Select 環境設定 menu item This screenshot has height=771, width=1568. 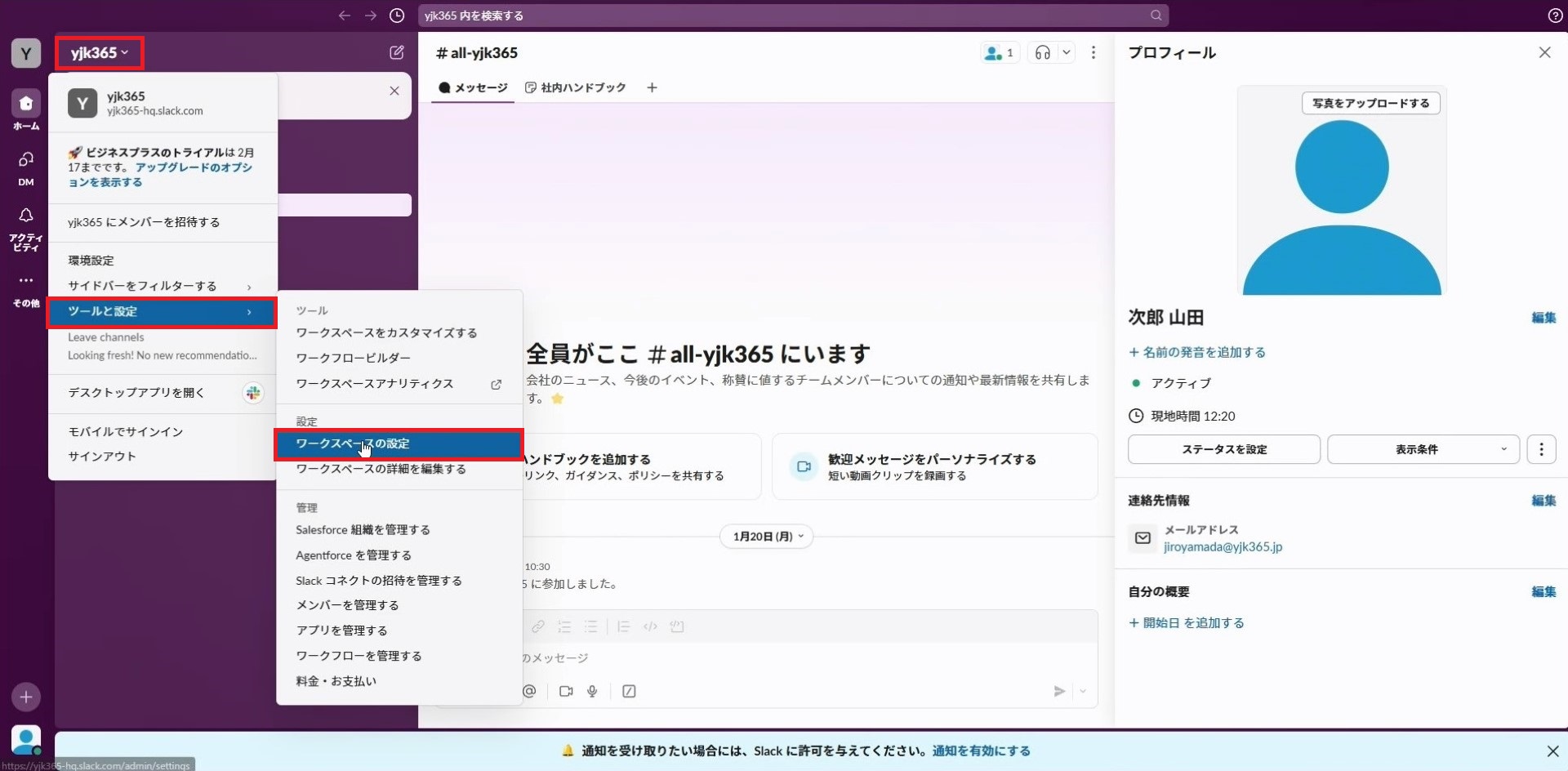pos(162,261)
